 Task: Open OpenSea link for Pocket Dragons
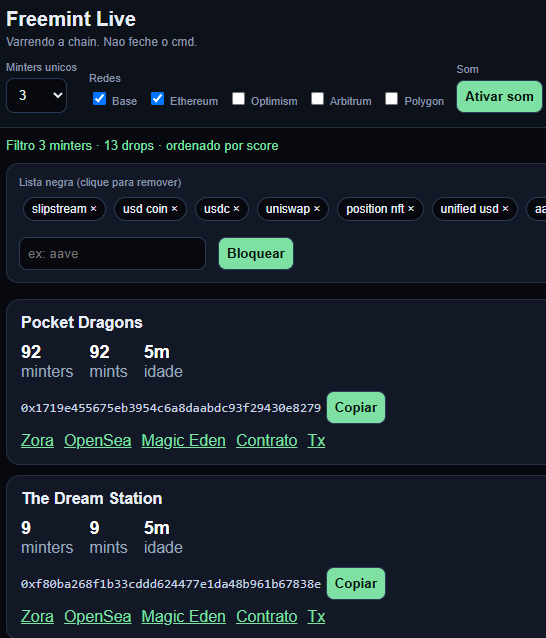tap(98, 441)
